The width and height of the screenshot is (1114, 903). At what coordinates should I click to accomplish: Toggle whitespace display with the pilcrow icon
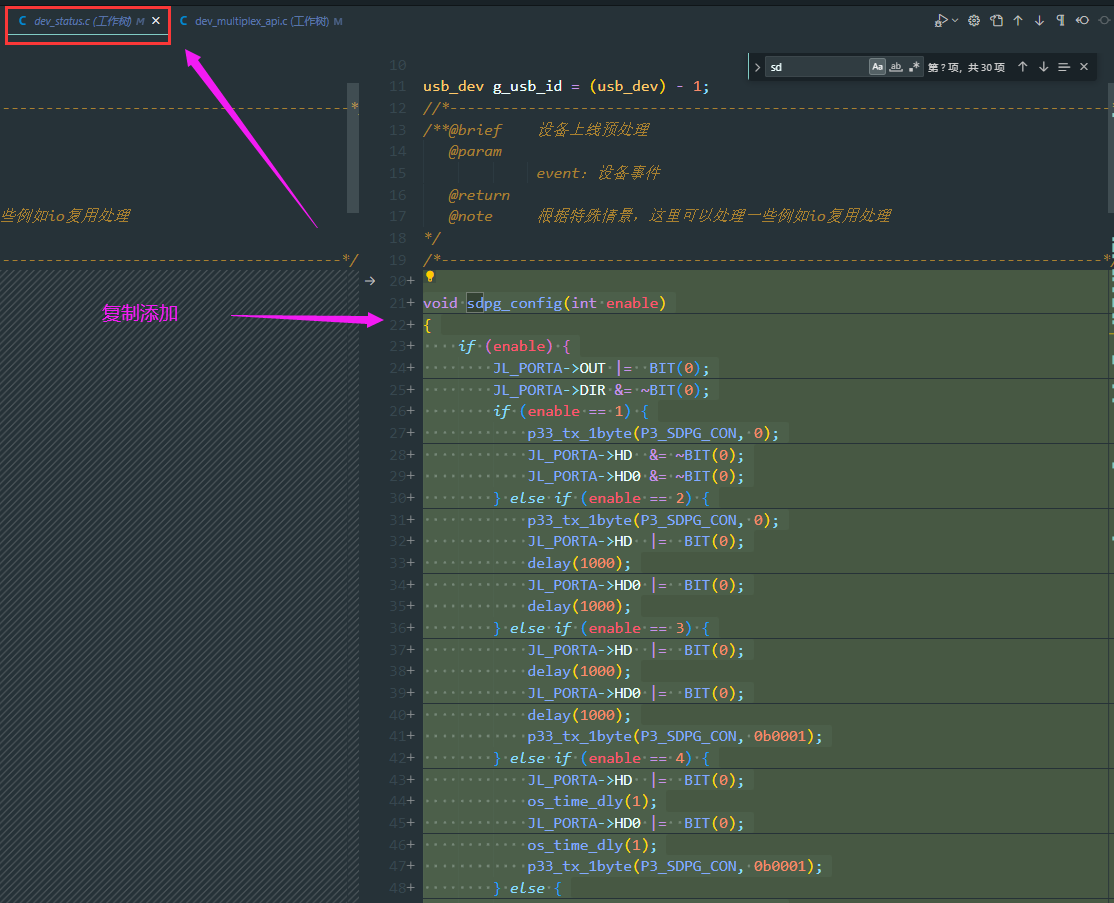[x=1061, y=21]
